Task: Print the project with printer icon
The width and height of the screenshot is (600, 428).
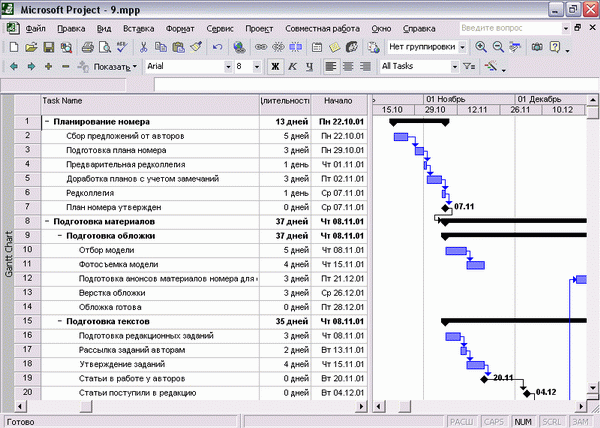Action: (x=88, y=47)
